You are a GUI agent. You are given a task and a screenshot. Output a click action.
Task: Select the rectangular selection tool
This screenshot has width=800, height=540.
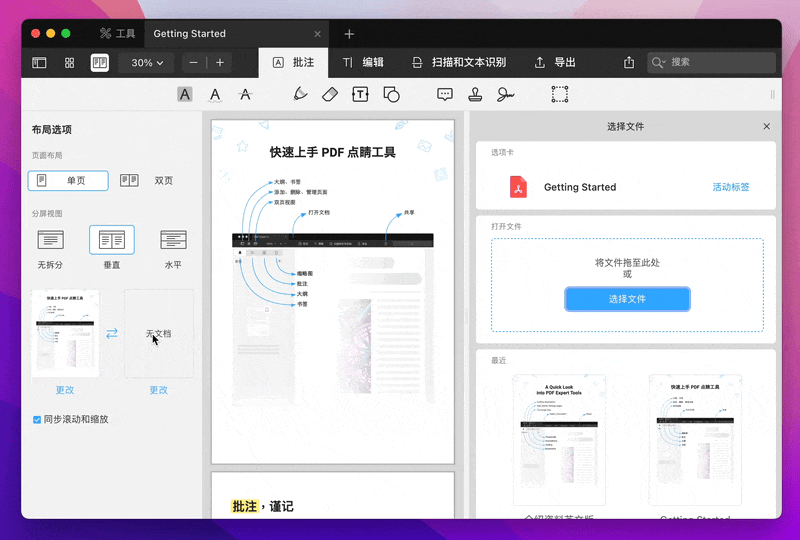tap(560, 94)
